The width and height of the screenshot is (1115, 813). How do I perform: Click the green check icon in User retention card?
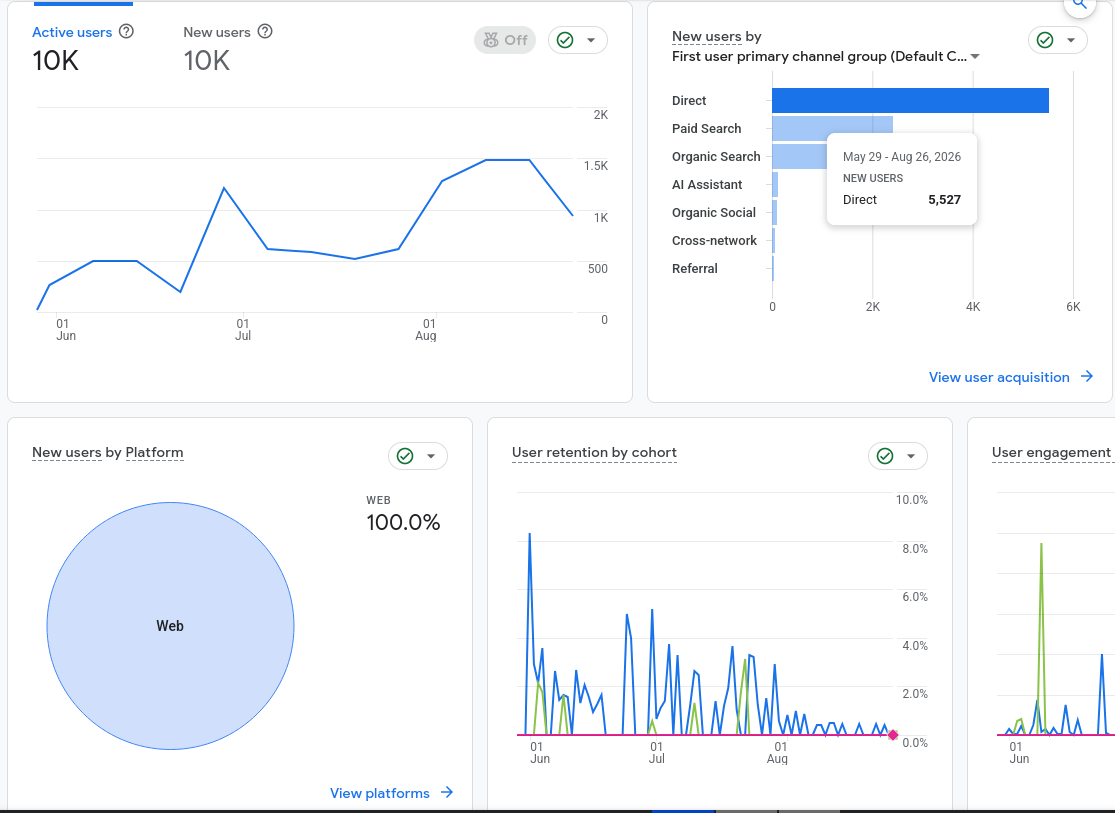pos(885,457)
